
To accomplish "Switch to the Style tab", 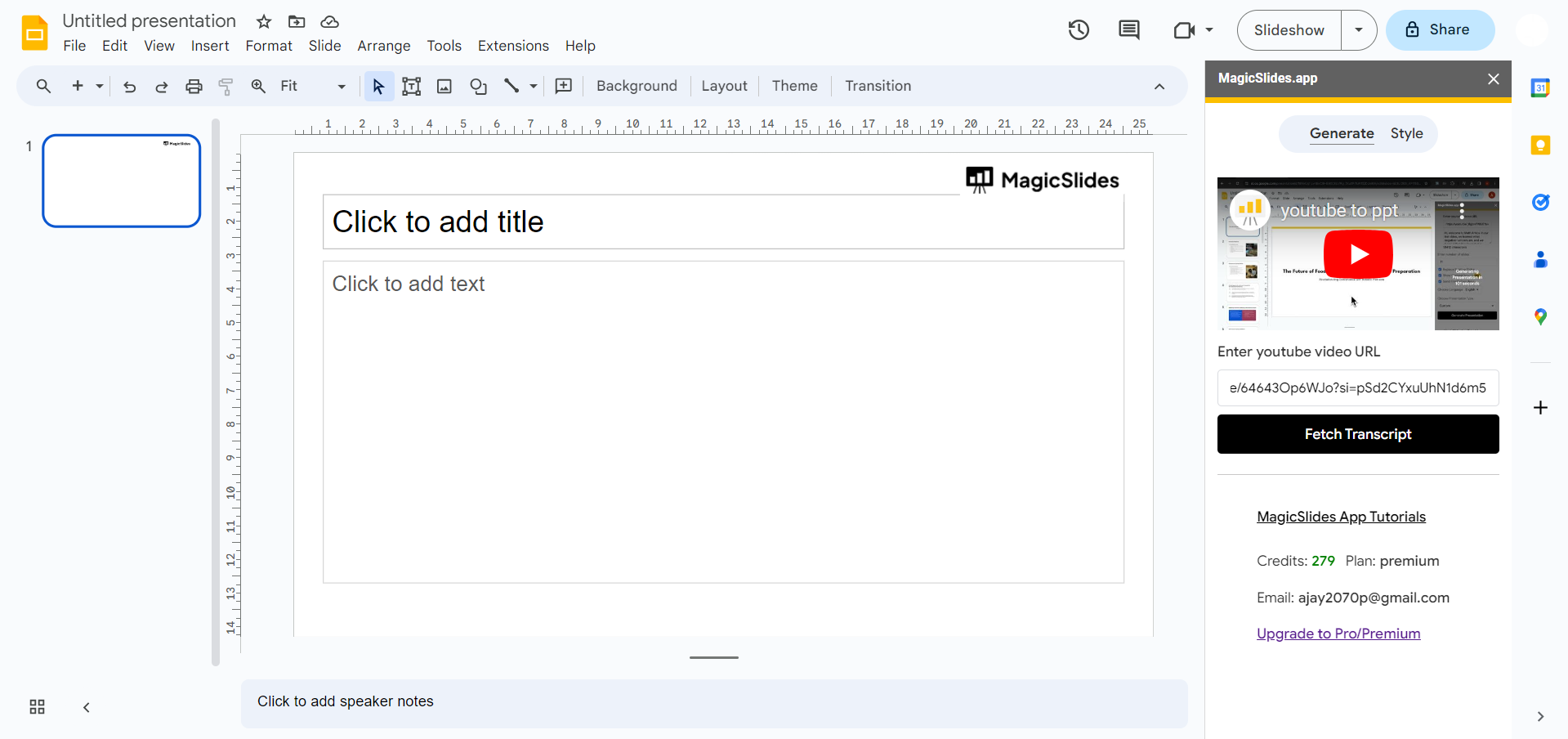I will [1406, 133].
